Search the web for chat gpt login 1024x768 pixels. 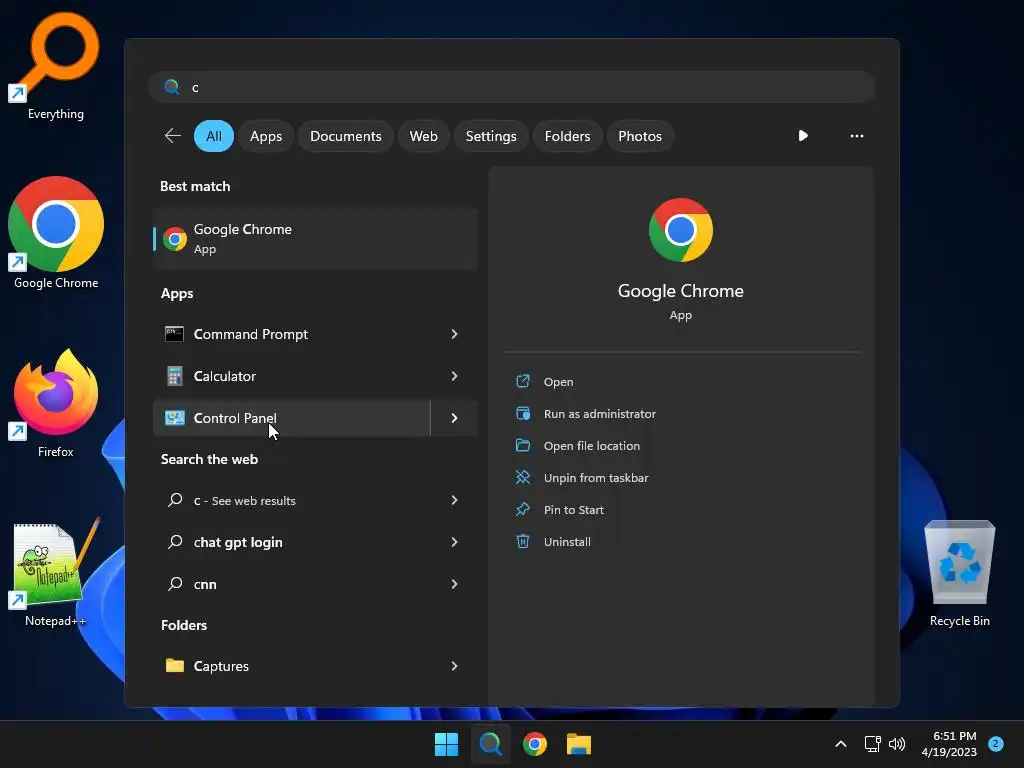292,542
